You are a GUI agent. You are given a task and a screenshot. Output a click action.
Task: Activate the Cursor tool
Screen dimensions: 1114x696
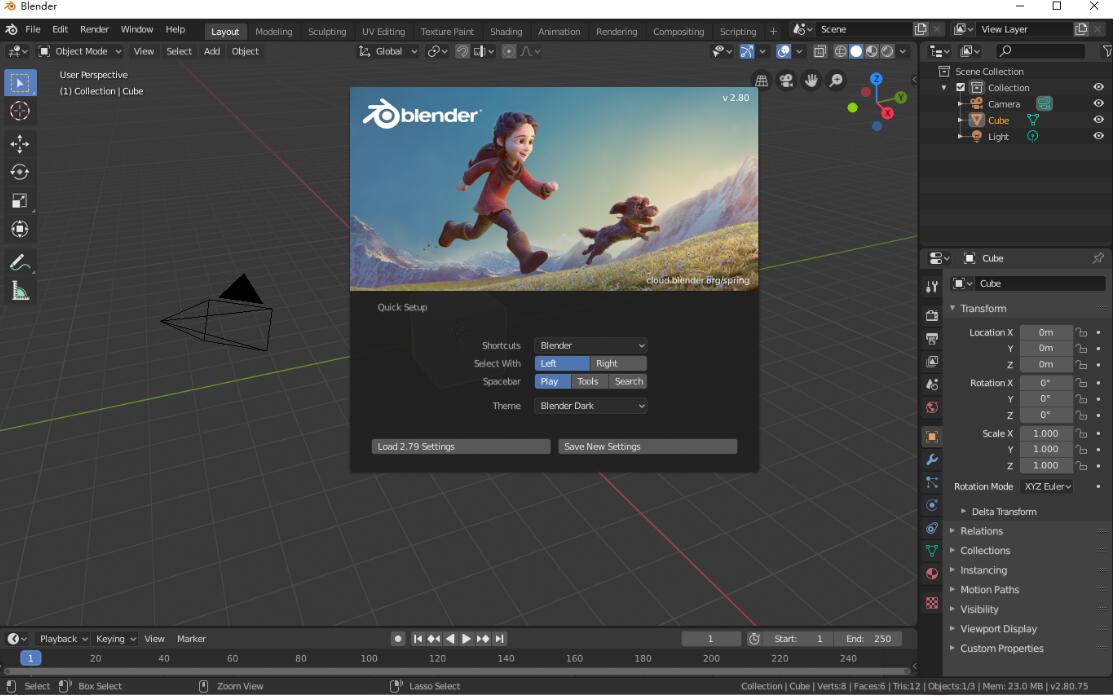20,111
